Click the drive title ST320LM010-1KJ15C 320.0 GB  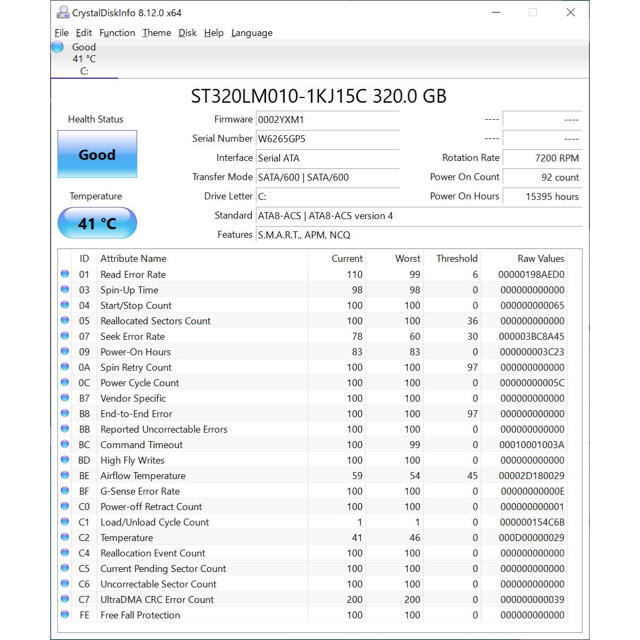coord(319,96)
